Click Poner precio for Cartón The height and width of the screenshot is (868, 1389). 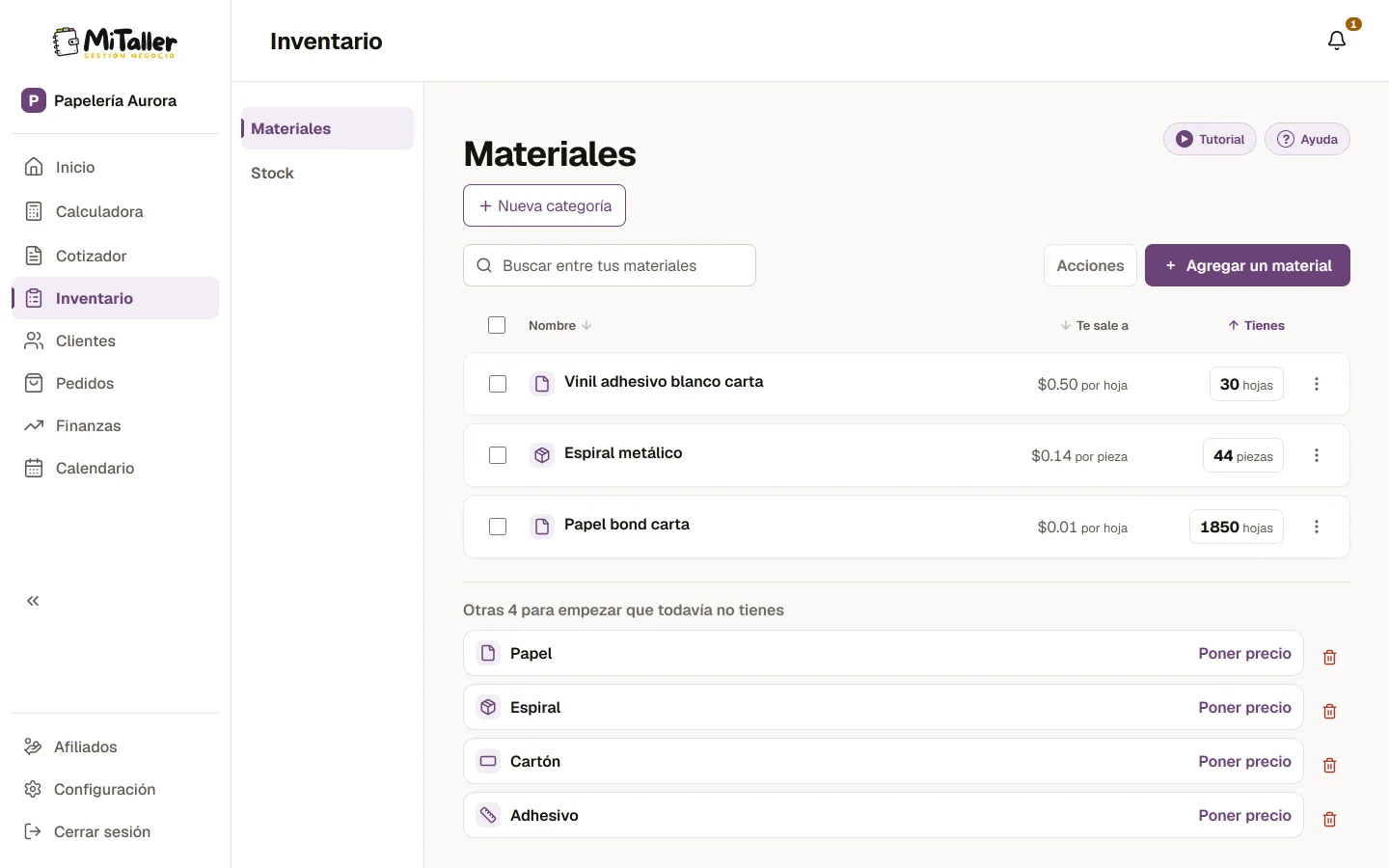point(1244,761)
